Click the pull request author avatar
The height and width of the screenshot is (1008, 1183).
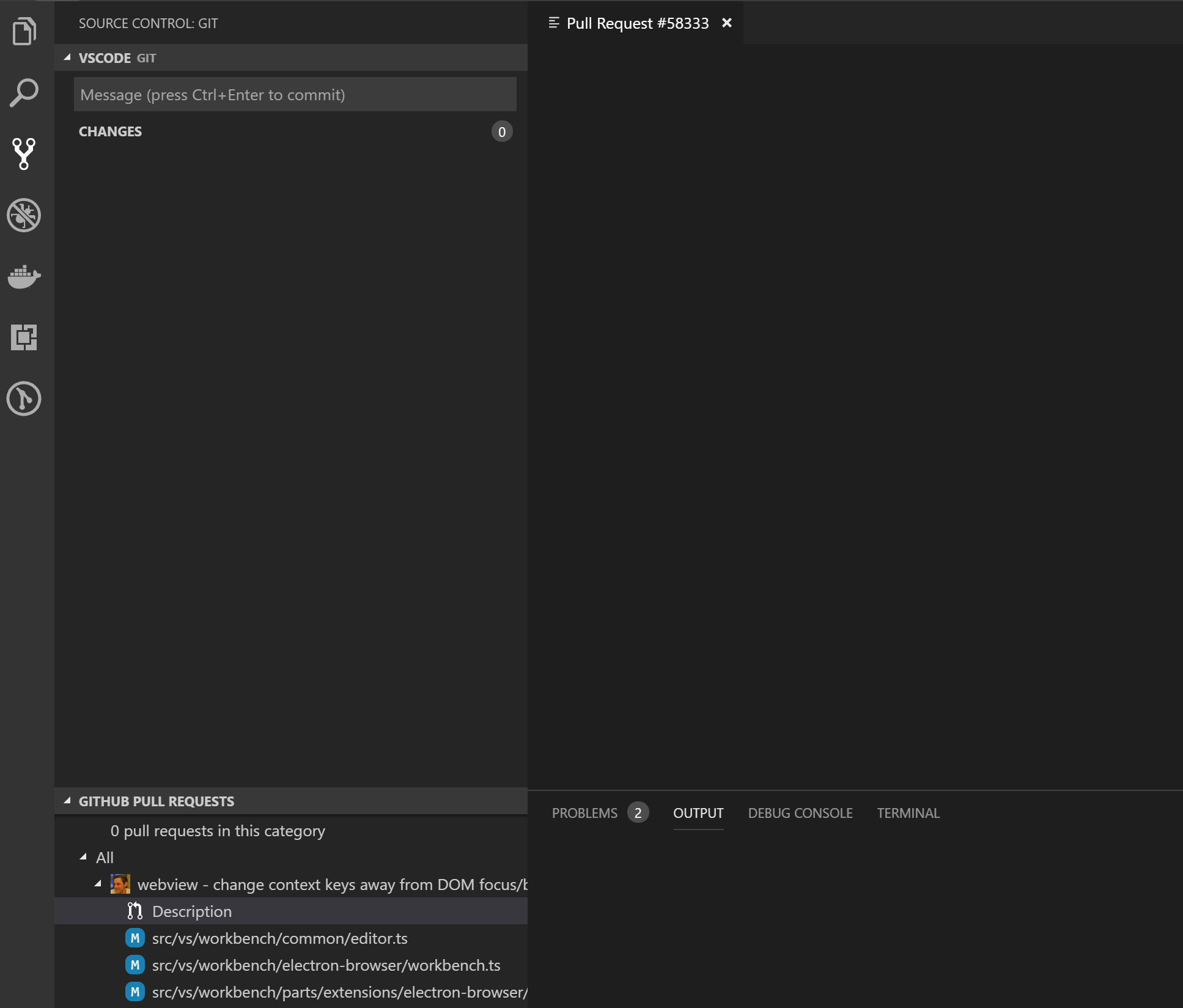(120, 884)
